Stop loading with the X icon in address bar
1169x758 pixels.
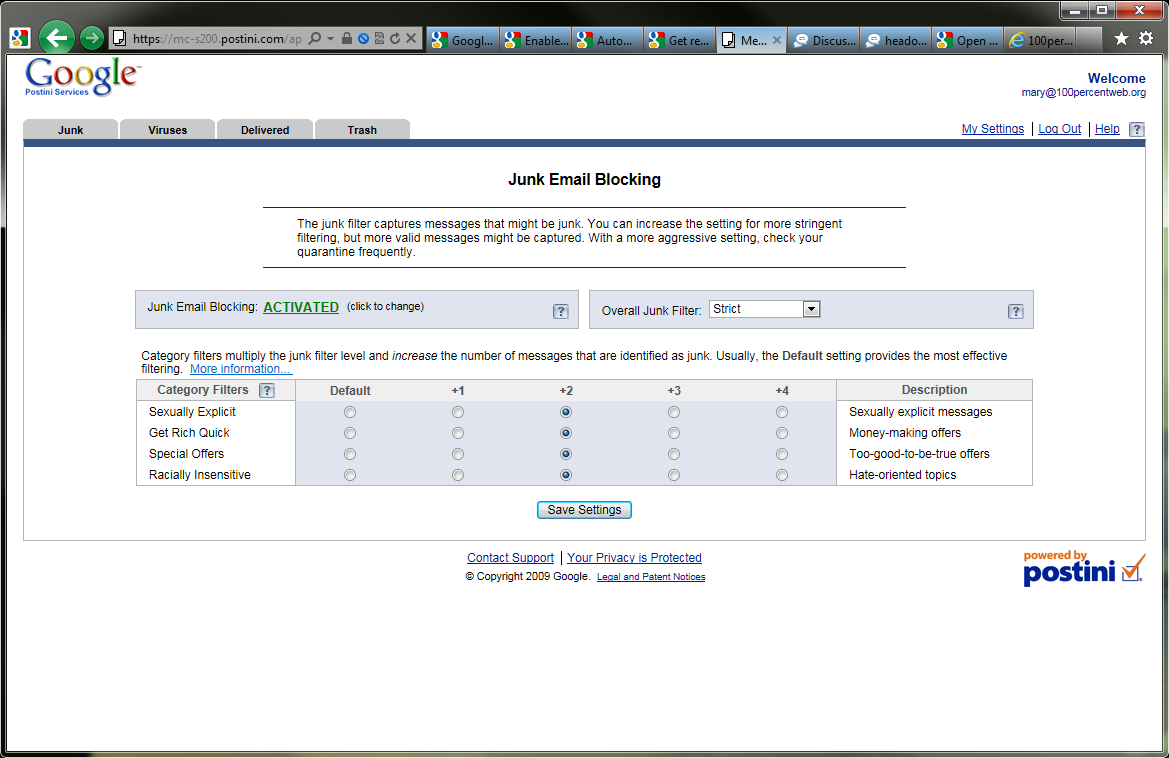coord(411,39)
